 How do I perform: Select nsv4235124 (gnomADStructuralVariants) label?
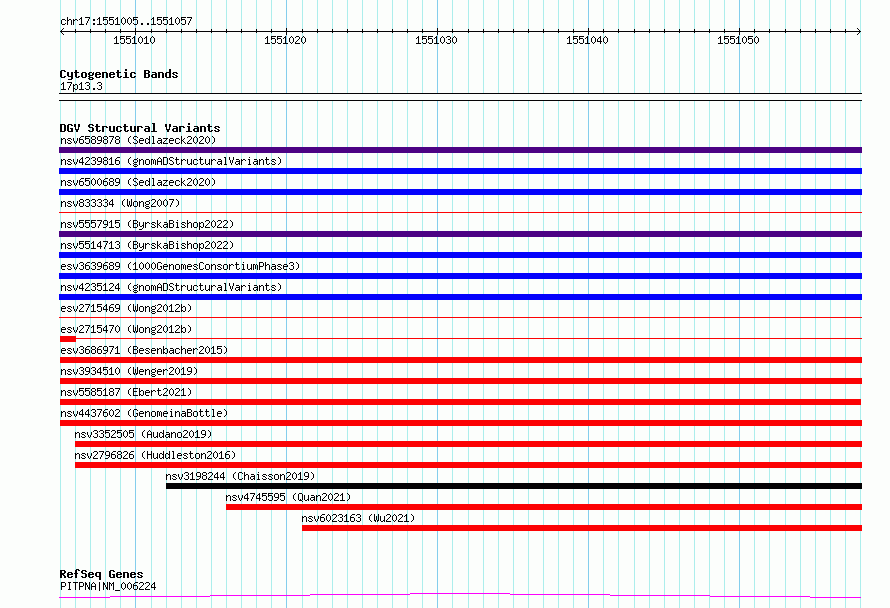pyautogui.click(x=171, y=287)
